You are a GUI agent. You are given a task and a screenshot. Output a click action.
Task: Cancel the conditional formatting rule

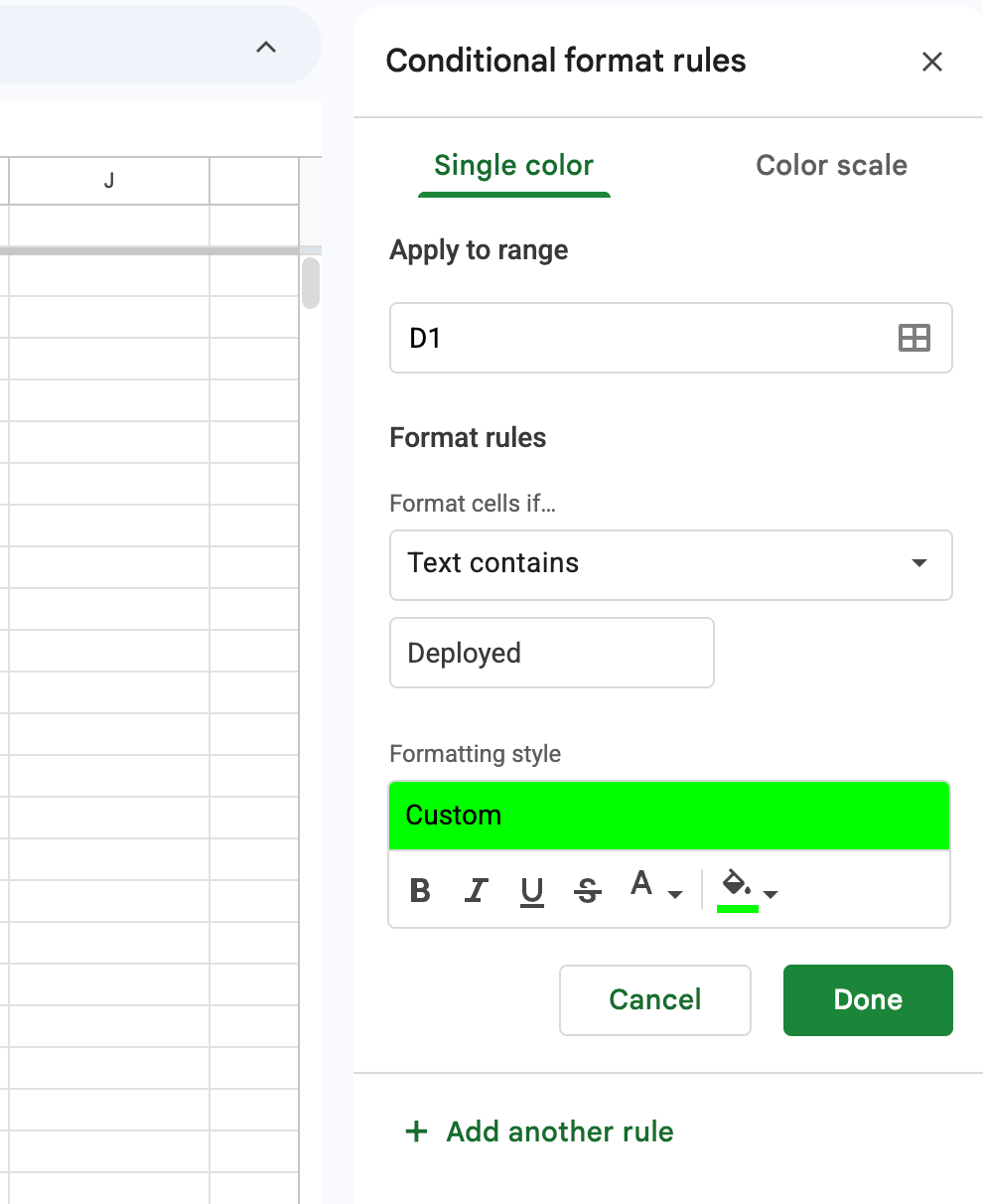coord(654,999)
